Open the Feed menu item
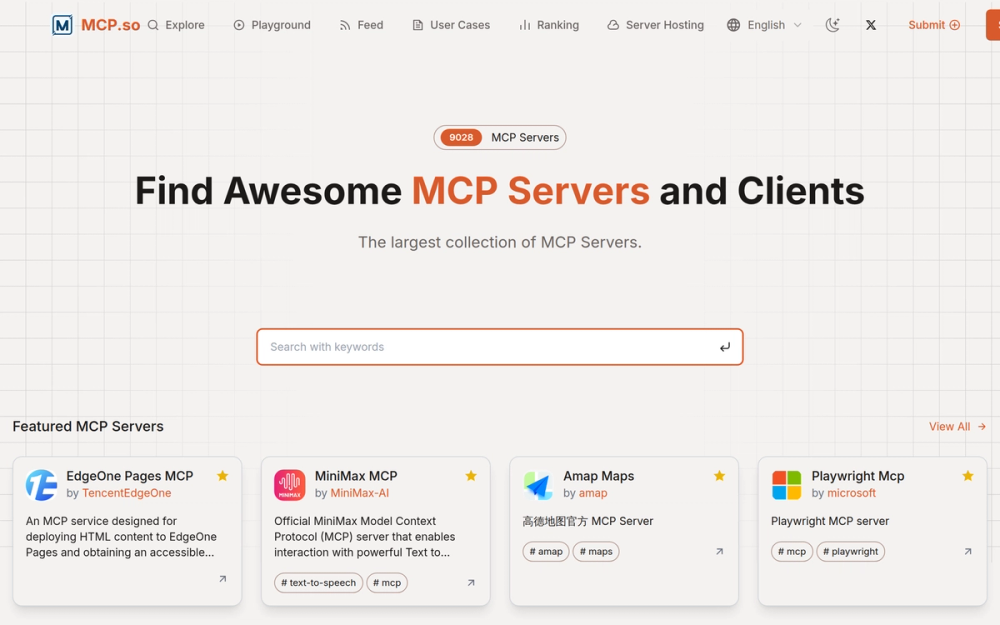 click(361, 25)
